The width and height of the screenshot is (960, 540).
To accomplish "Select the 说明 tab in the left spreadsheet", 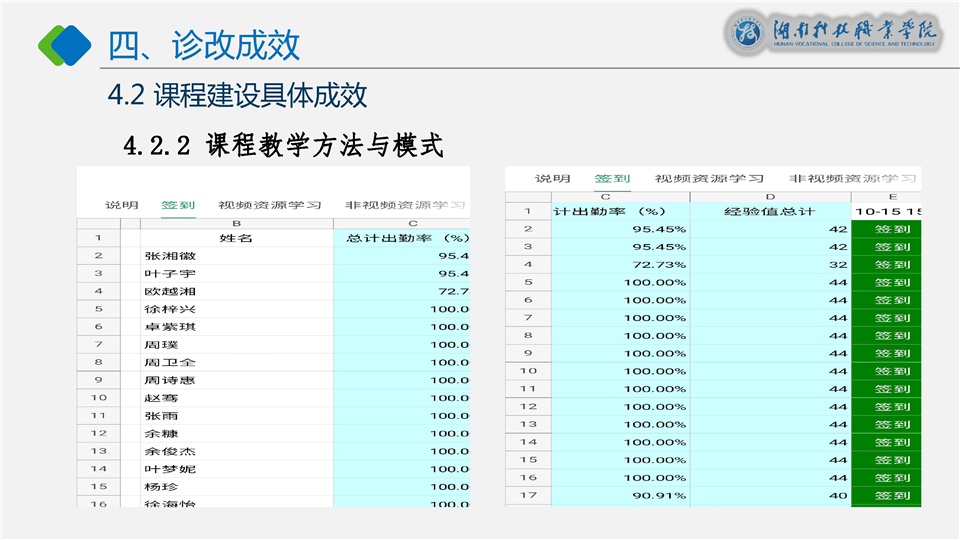I will point(122,205).
